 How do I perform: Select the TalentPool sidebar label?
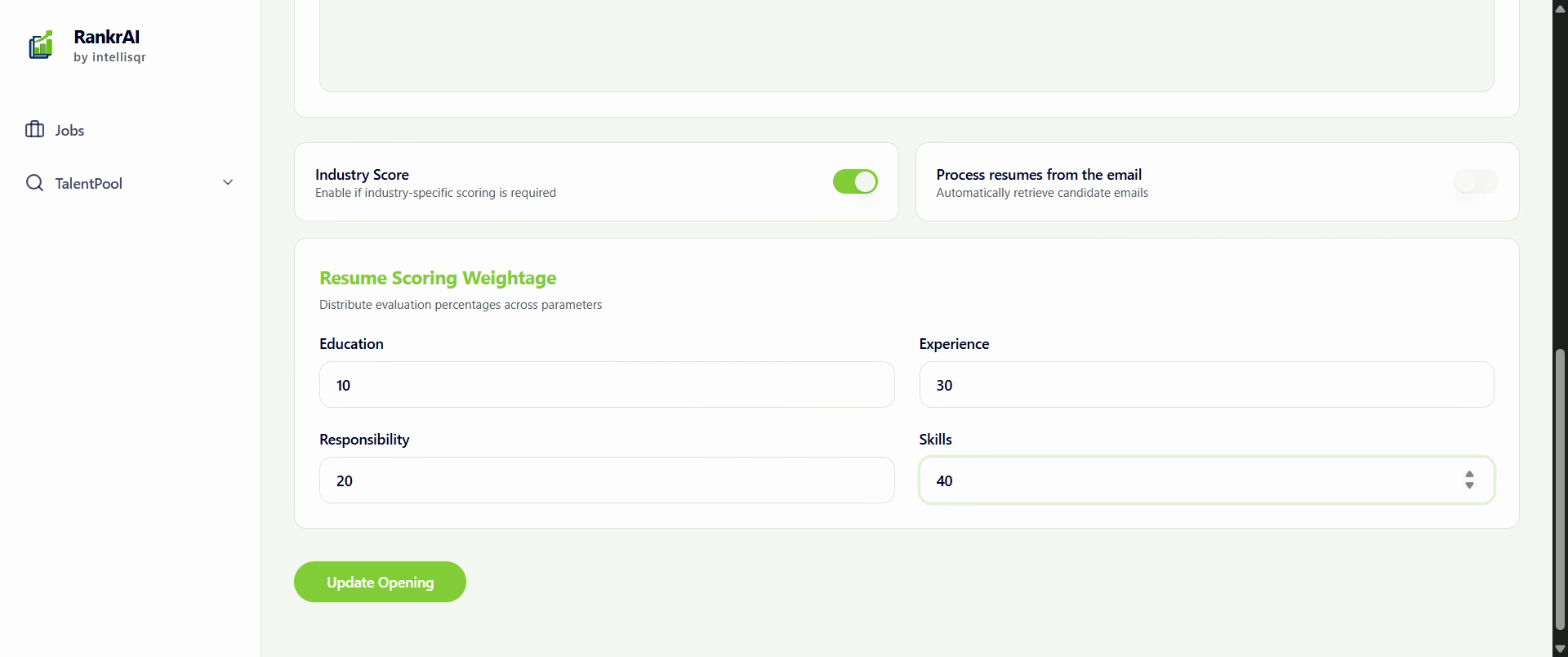pos(89,184)
